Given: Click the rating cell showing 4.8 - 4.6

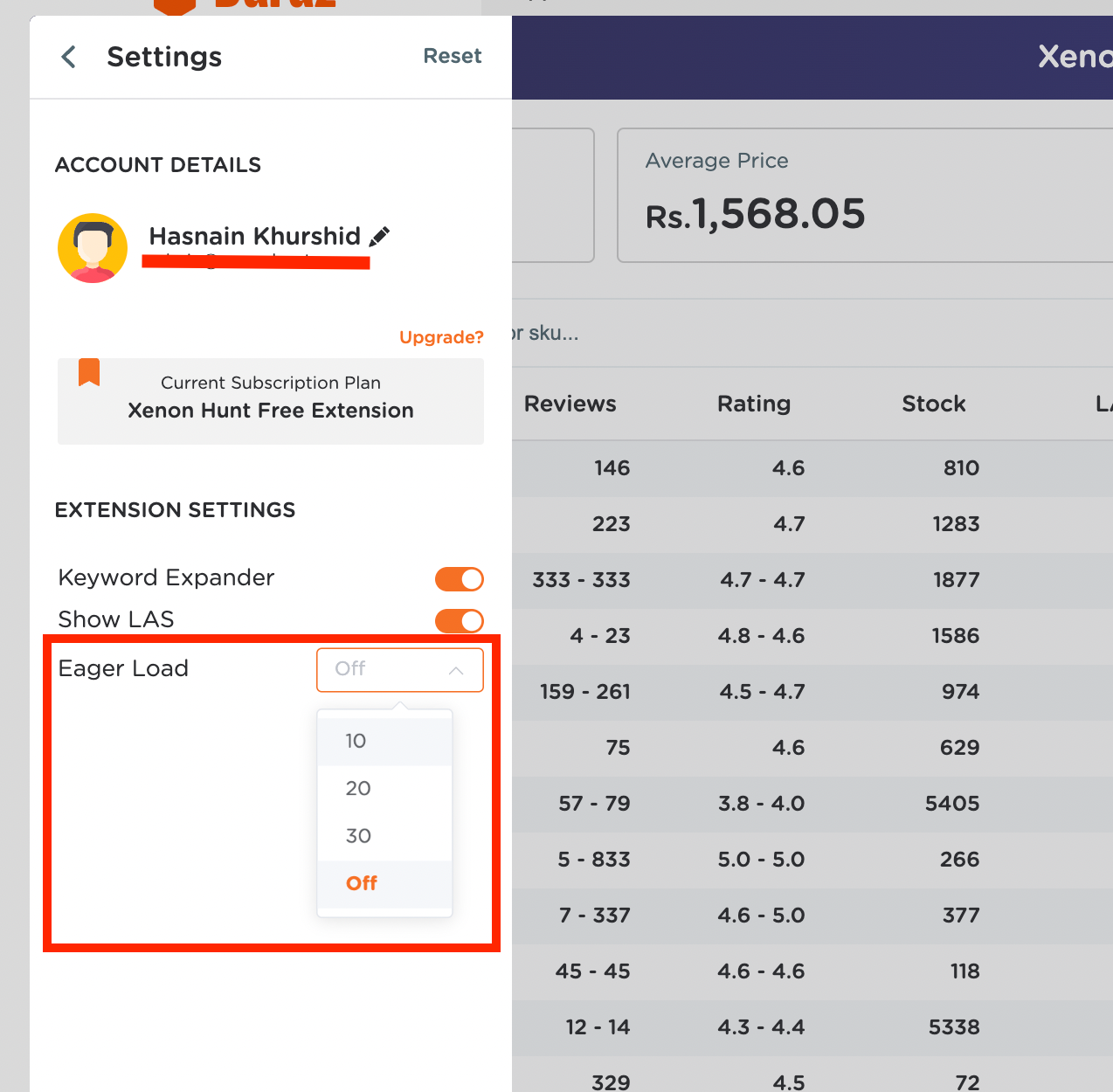Looking at the screenshot, I should click(x=762, y=636).
